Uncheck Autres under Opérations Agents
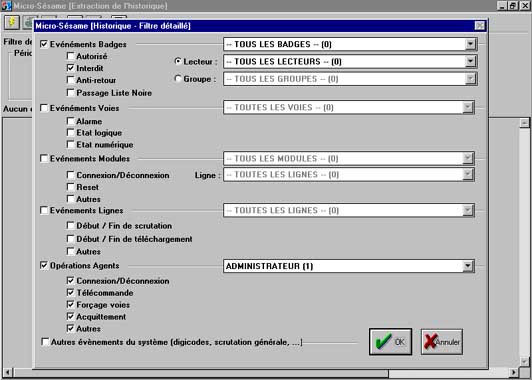 [71, 328]
